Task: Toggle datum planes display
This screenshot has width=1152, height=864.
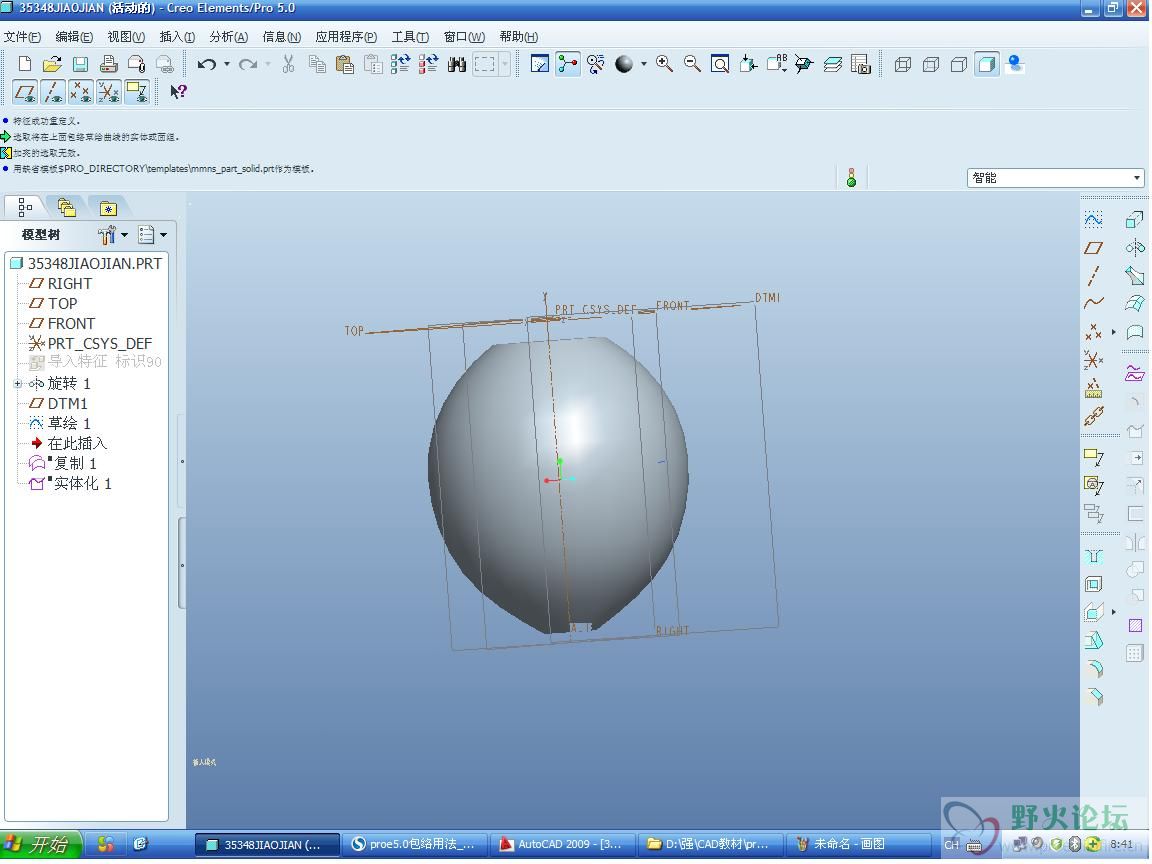Action: (25, 92)
